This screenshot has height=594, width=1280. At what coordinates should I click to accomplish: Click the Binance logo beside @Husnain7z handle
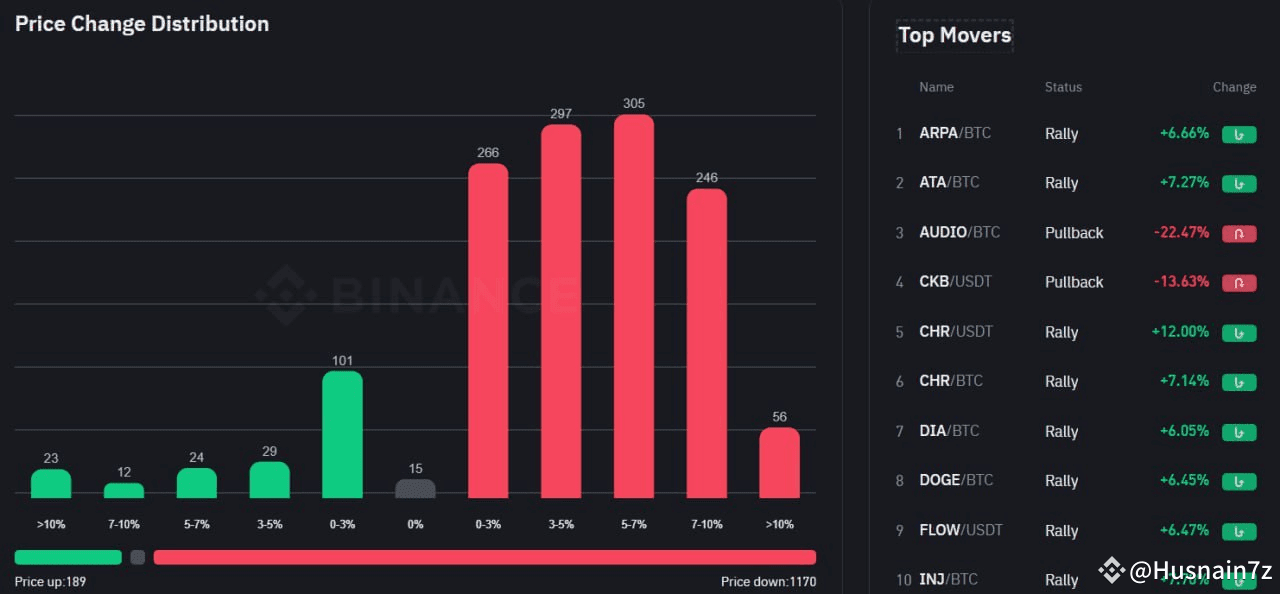point(1110,572)
